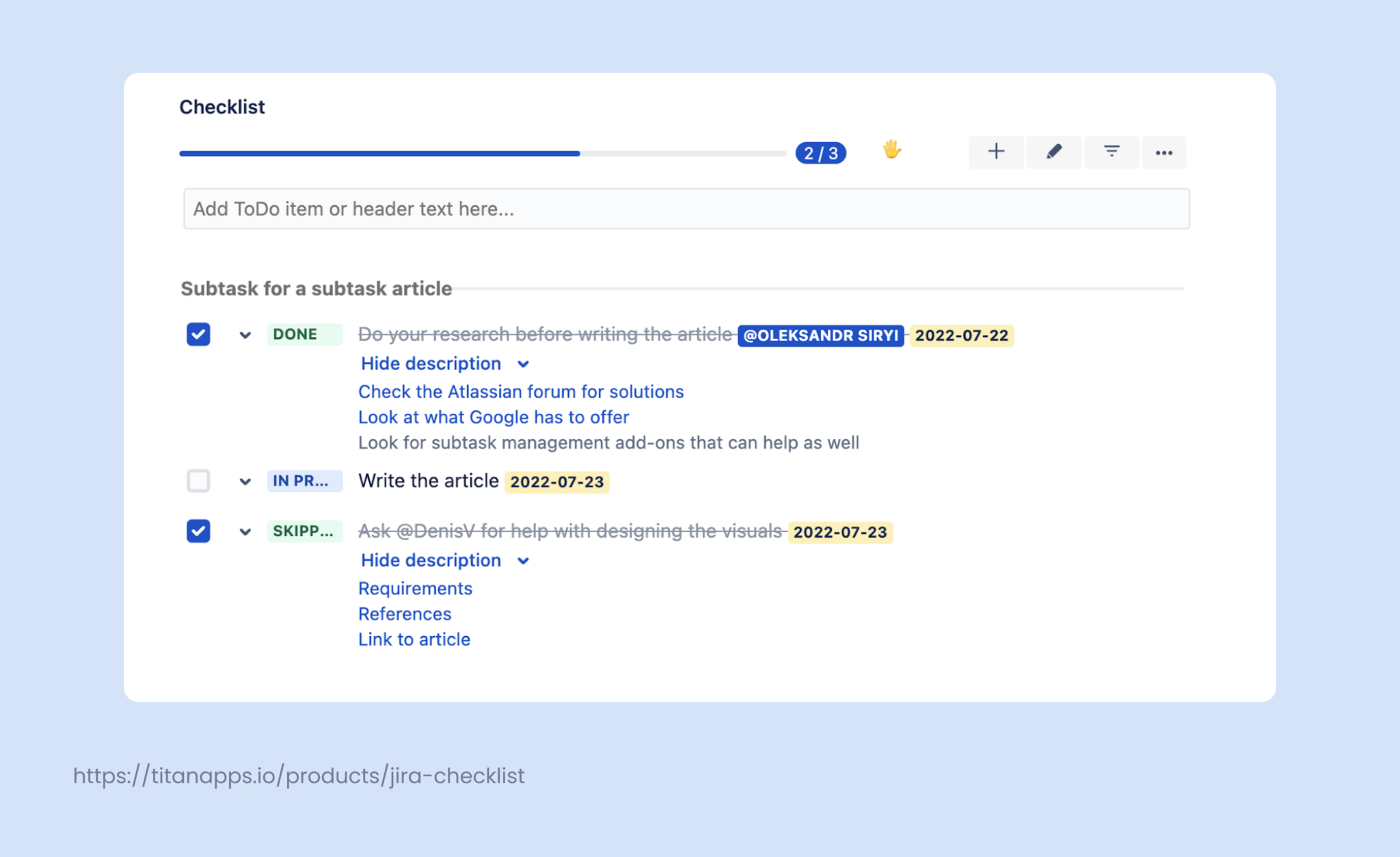Open the DONE status menu
Screen dimensions: 1400x857
click(x=304, y=334)
